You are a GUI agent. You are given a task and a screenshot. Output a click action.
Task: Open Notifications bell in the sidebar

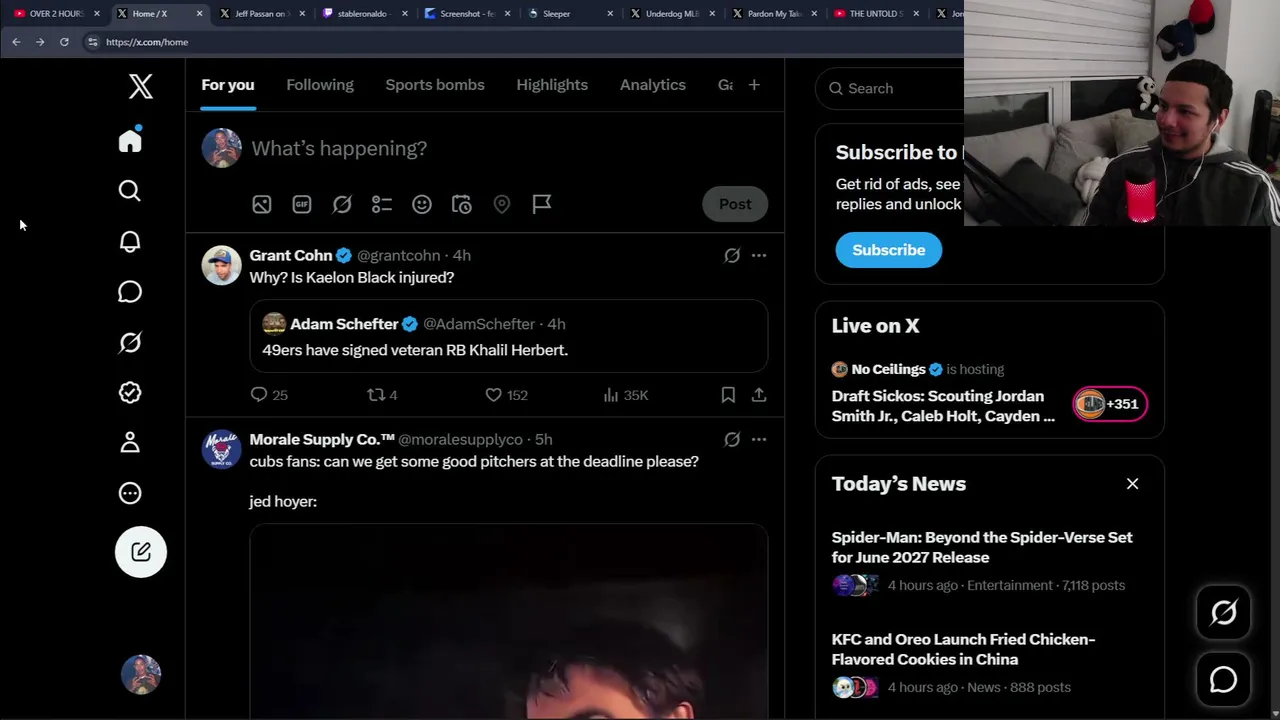point(130,241)
